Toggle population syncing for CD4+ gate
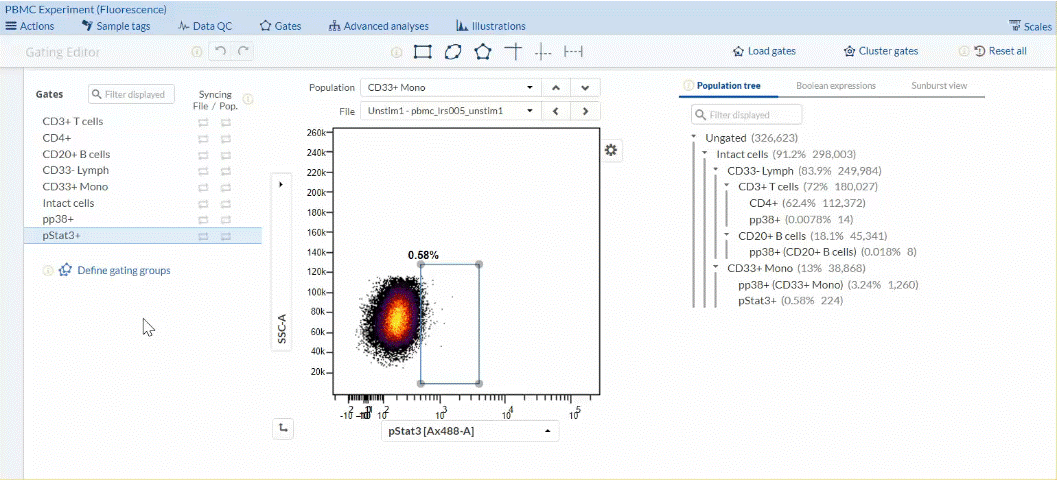 226,138
